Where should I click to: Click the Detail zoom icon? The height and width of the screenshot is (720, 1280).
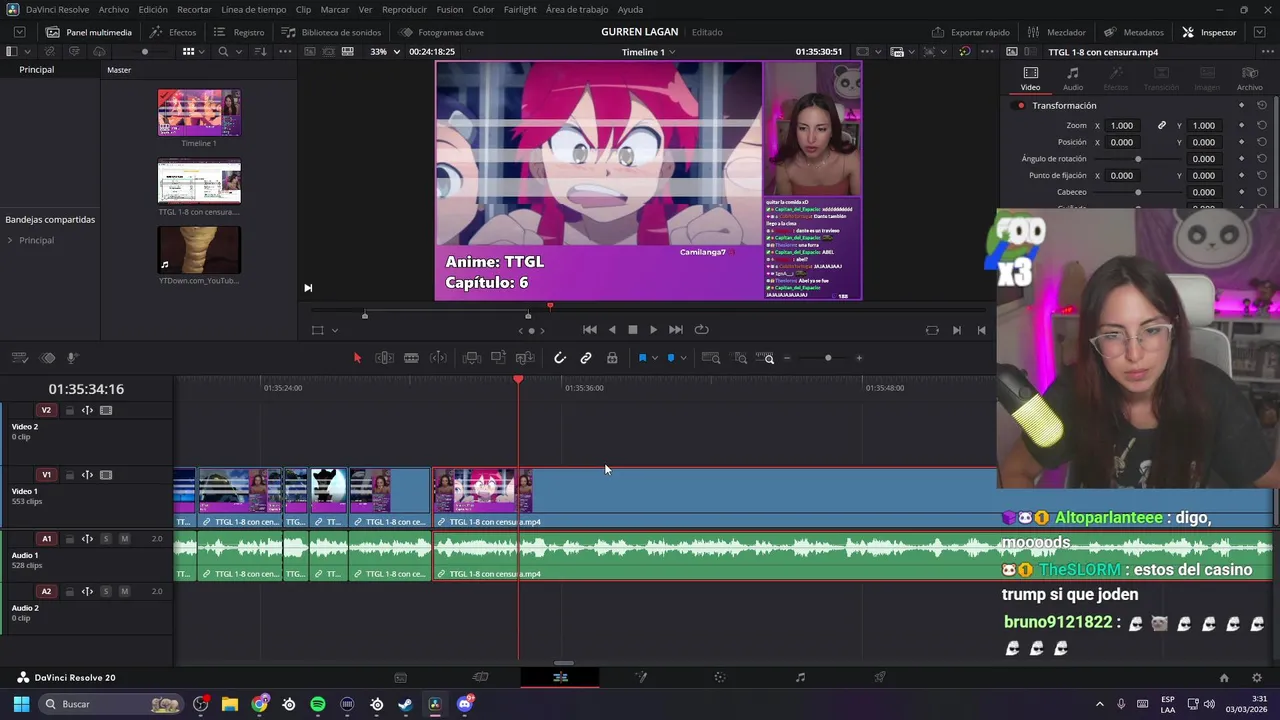[740, 358]
